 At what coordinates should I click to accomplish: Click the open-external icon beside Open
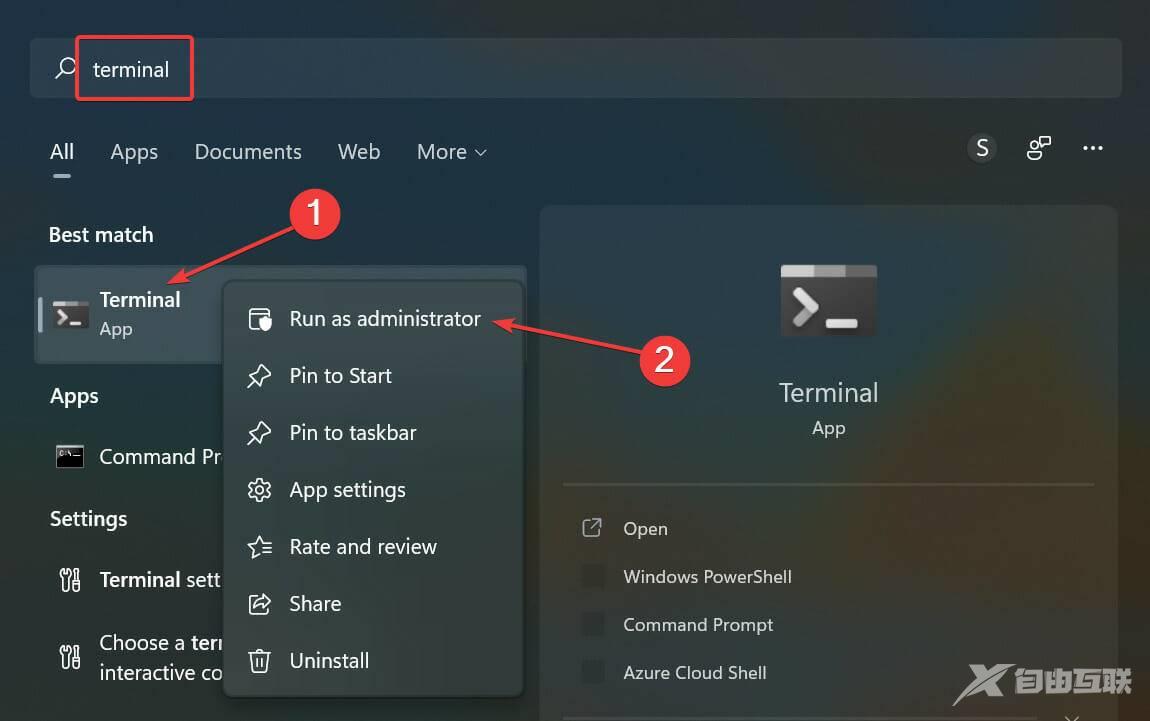[x=592, y=528]
